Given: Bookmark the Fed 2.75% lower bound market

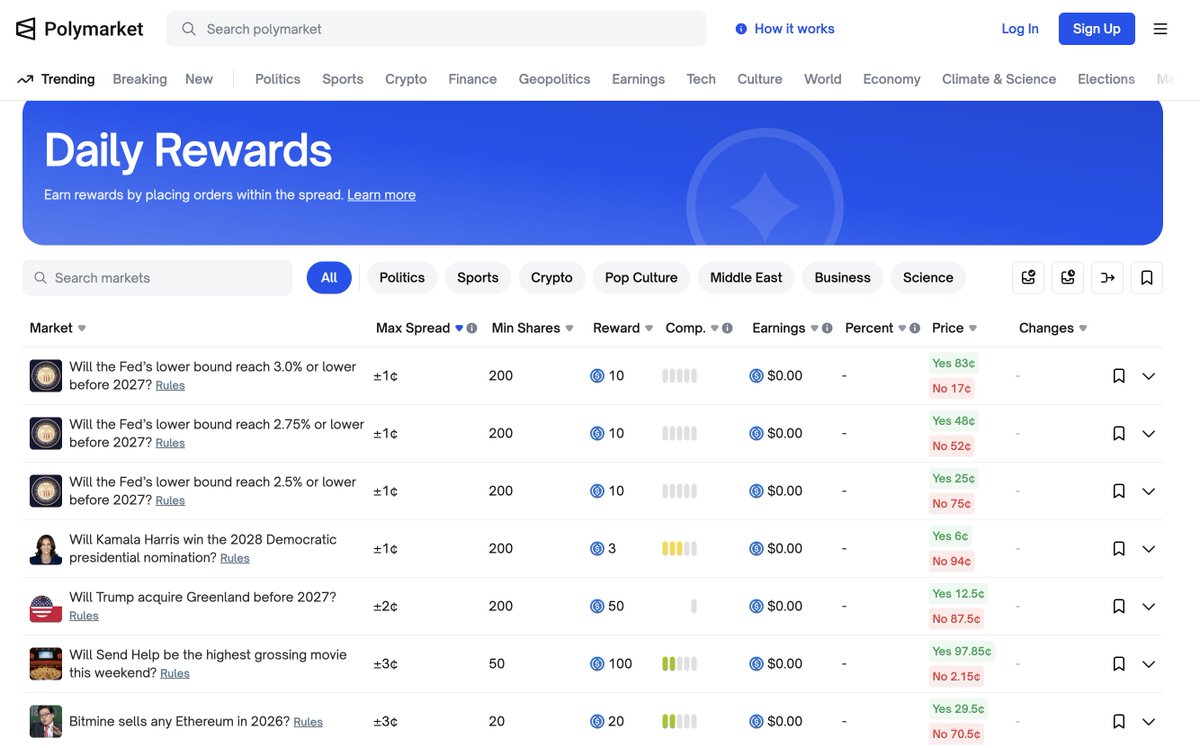Looking at the screenshot, I should pyautogui.click(x=1119, y=433).
